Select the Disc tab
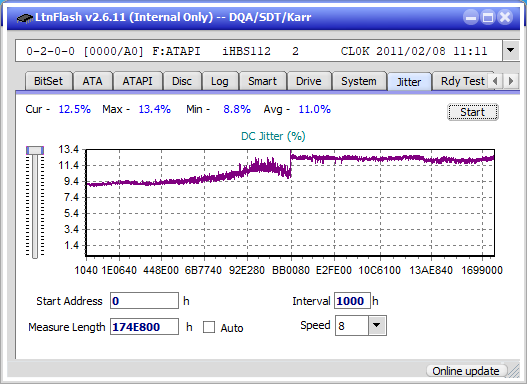Image resolution: width=527 pixels, height=384 pixels. pyautogui.click(x=182, y=81)
